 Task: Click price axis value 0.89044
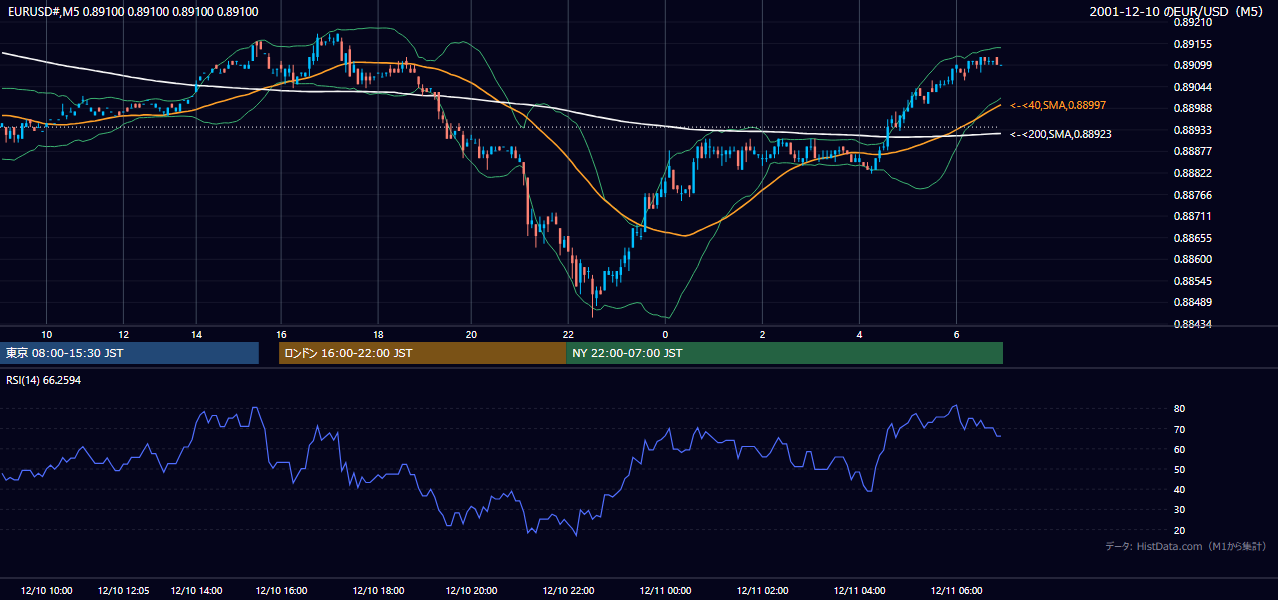(1193, 87)
